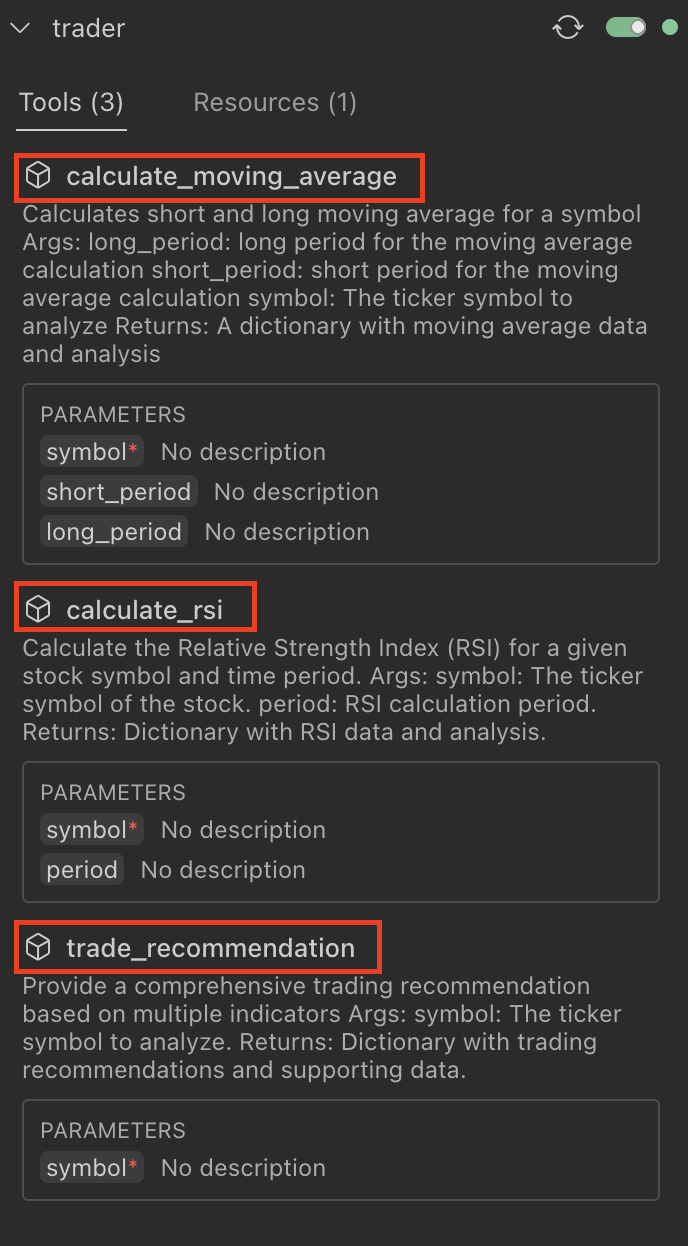Click the long_period parameter chip
The image size is (688, 1246).
click(x=114, y=532)
